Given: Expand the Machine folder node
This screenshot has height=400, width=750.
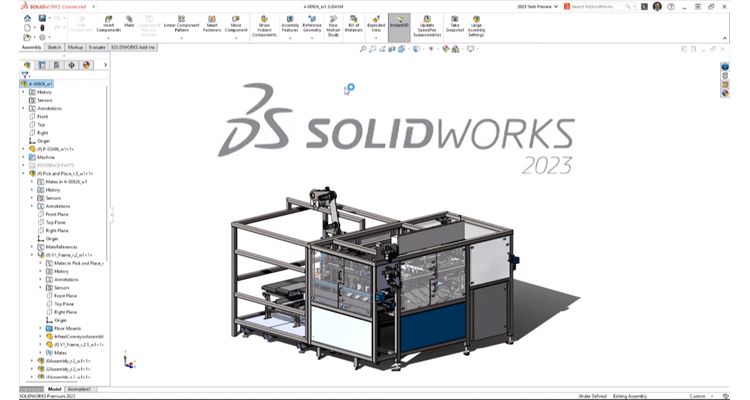Looking at the screenshot, I should coord(23,157).
